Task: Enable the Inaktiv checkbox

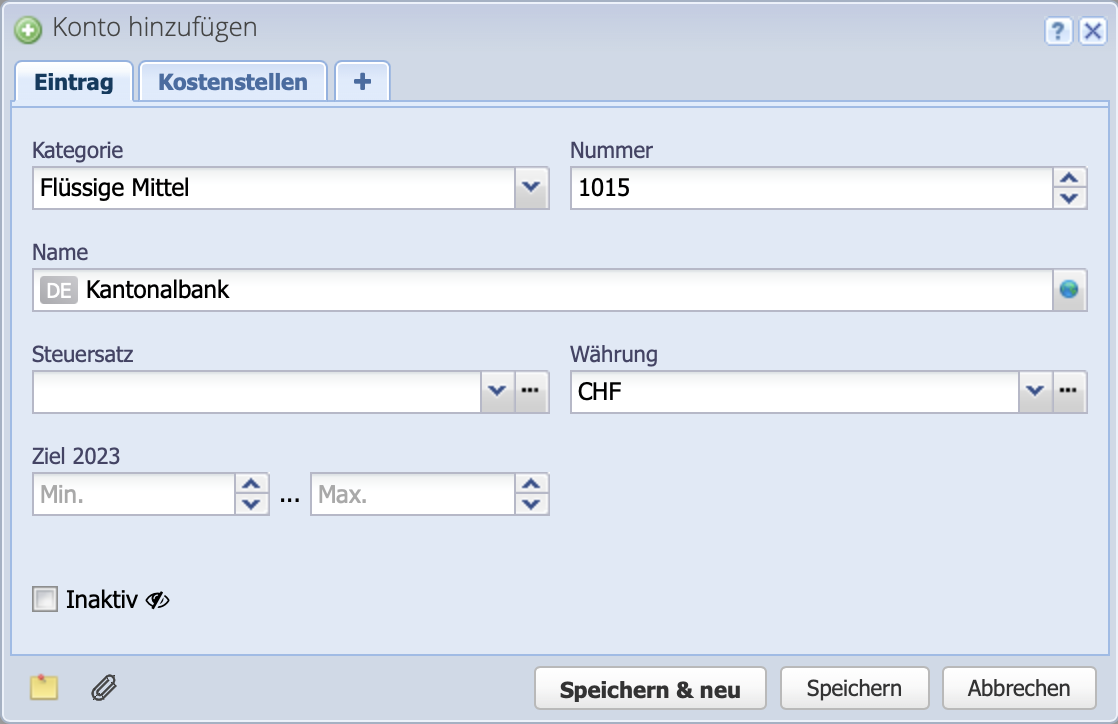Action: 43,599
